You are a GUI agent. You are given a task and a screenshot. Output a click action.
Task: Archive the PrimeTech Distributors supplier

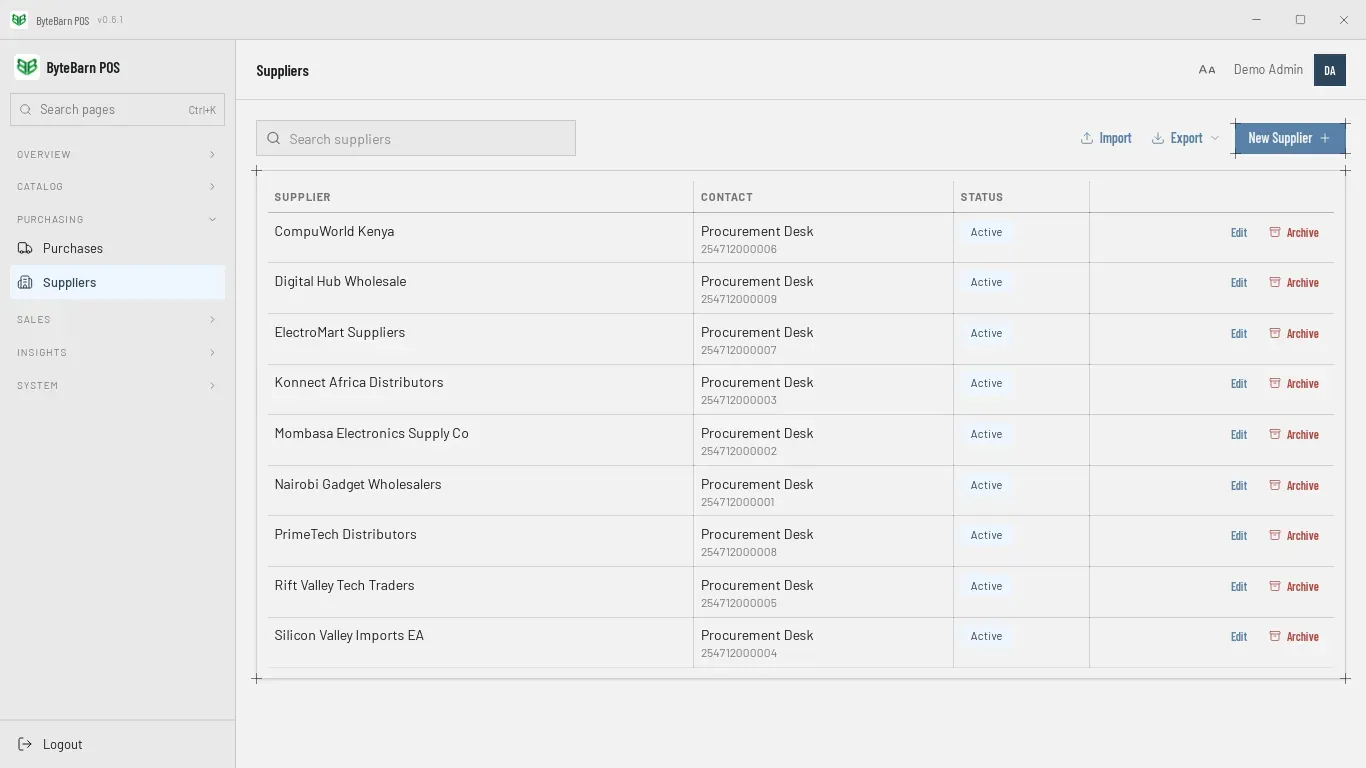pyautogui.click(x=1294, y=535)
